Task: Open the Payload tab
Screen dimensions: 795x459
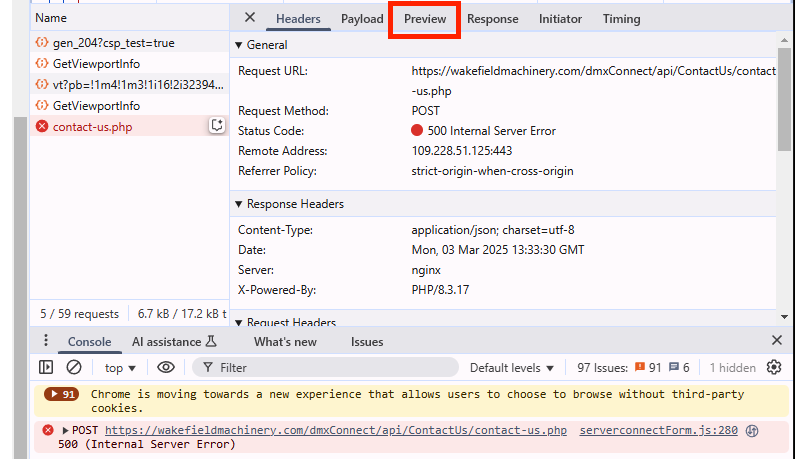Action: click(x=362, y=19)
